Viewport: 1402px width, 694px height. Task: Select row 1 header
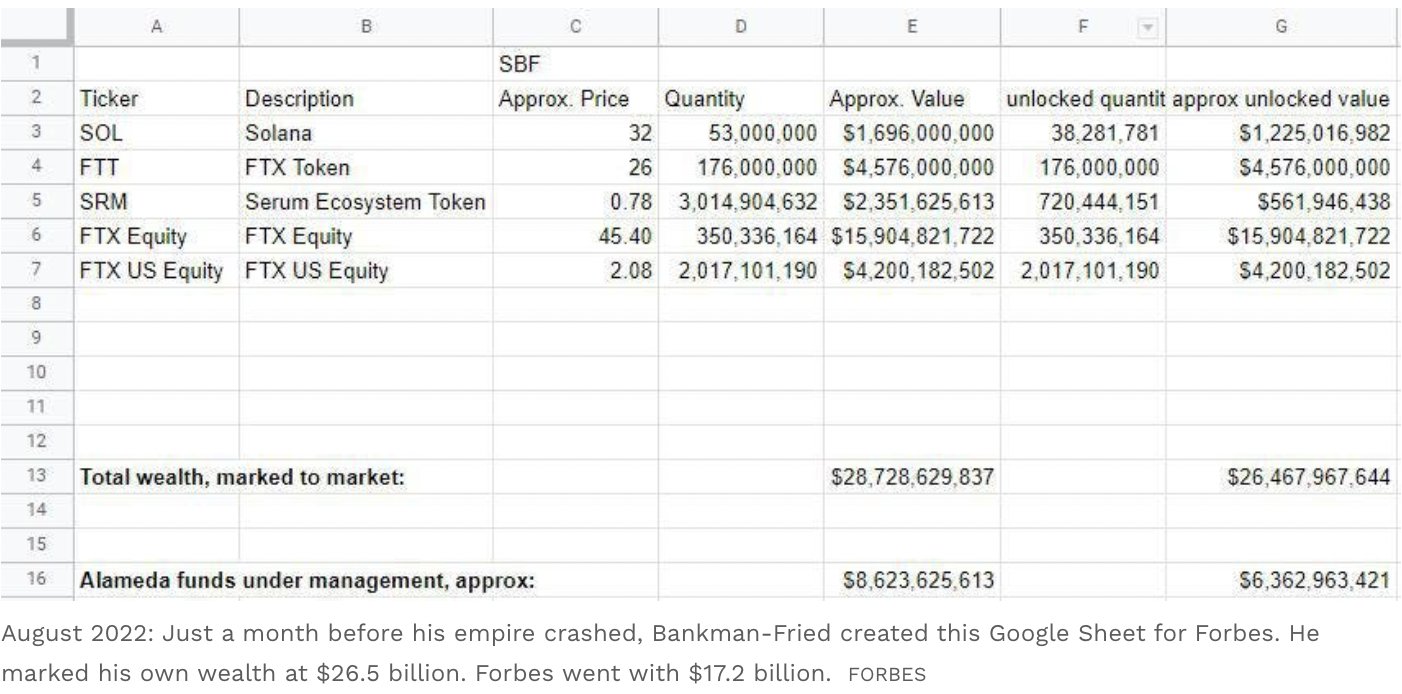coord(36,64)
